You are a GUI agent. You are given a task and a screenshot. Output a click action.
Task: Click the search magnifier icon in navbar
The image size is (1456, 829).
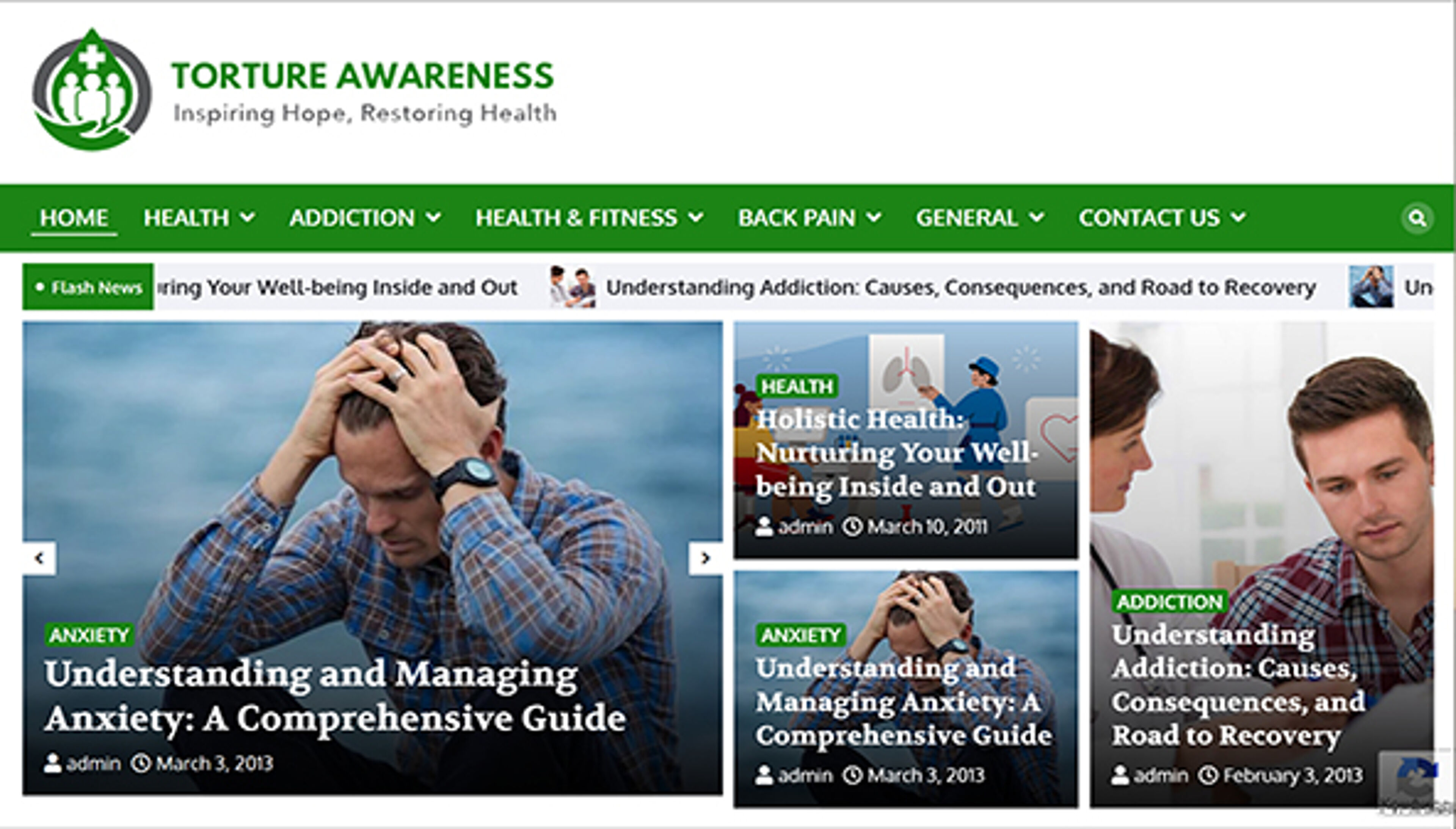coord(1417,218)
